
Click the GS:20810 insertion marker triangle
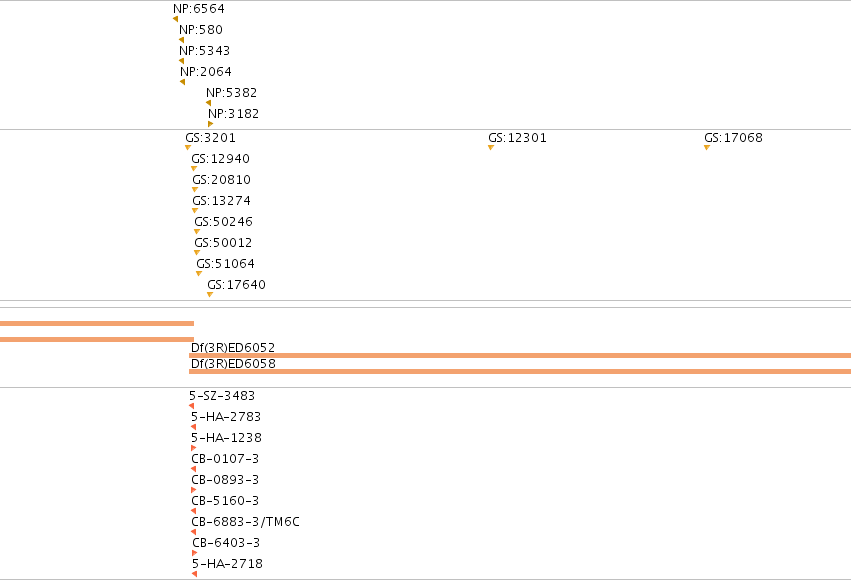pos(195,190)
